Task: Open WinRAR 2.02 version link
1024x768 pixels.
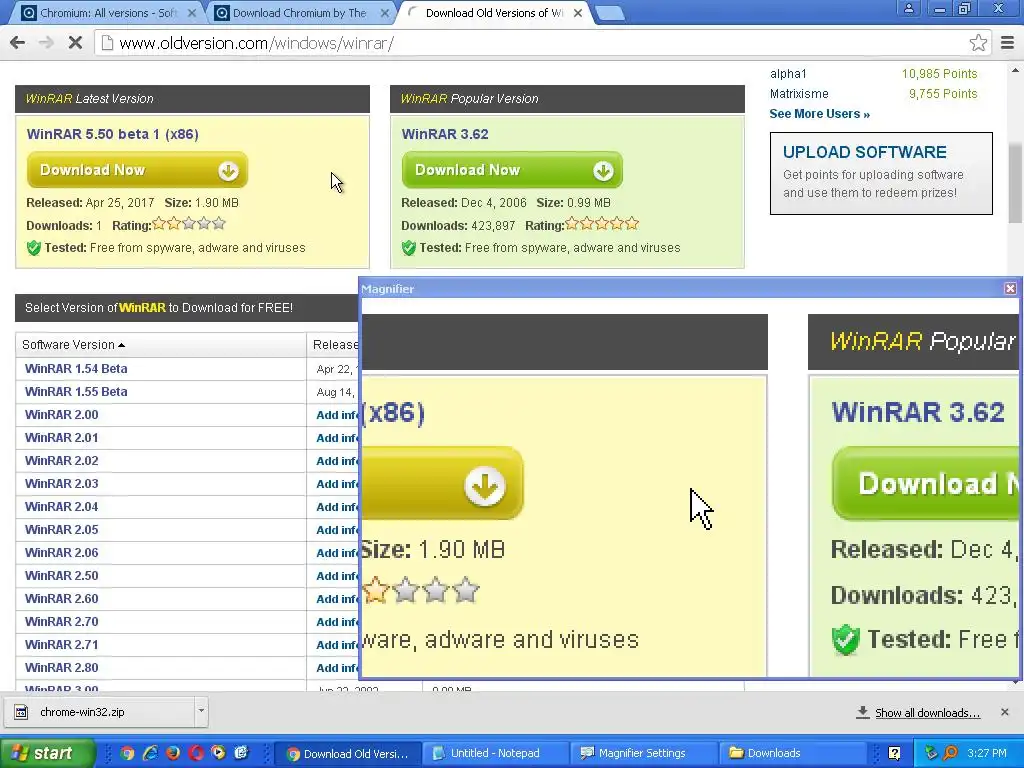Action: (61, 461)
